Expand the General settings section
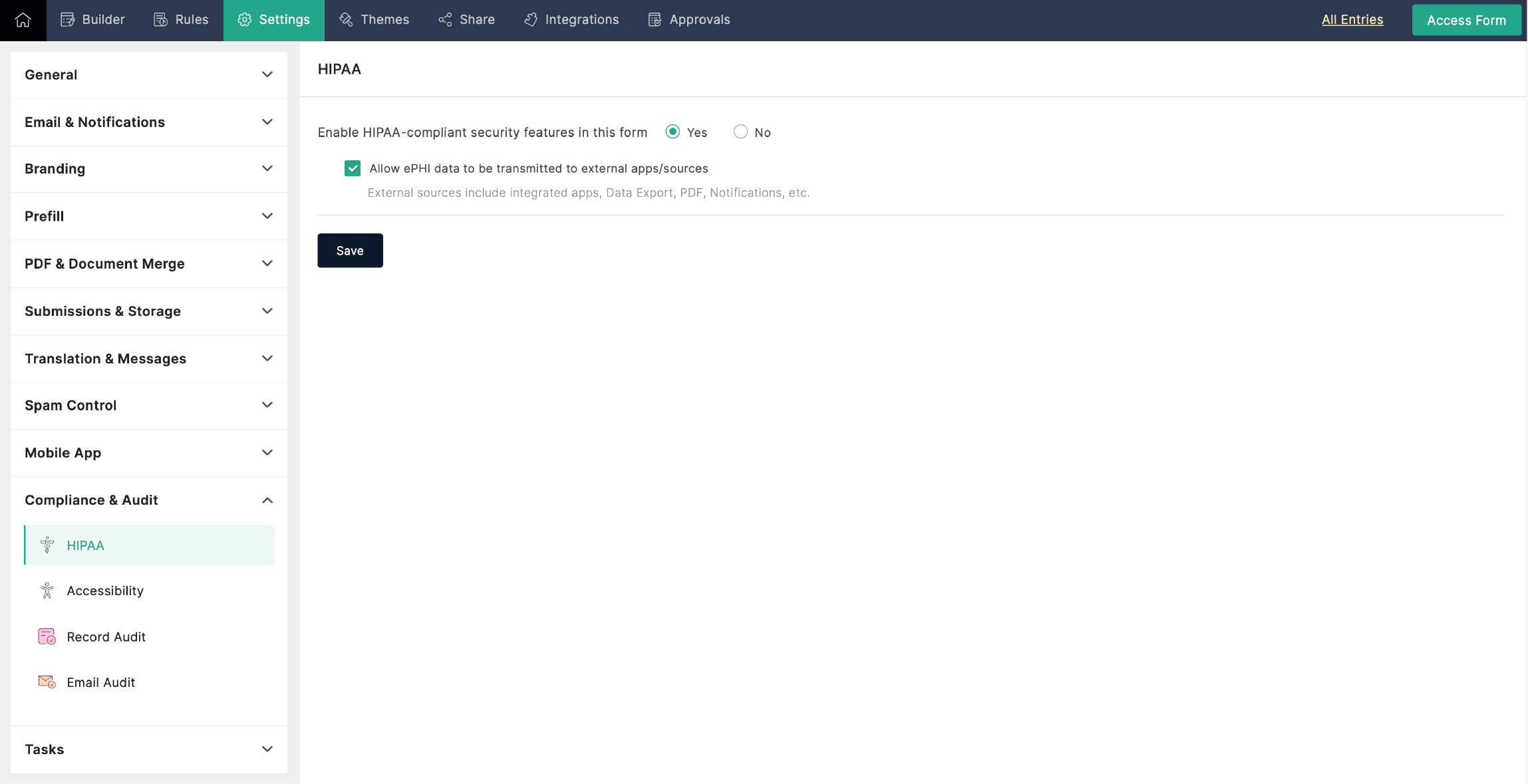 coord(149,74)
